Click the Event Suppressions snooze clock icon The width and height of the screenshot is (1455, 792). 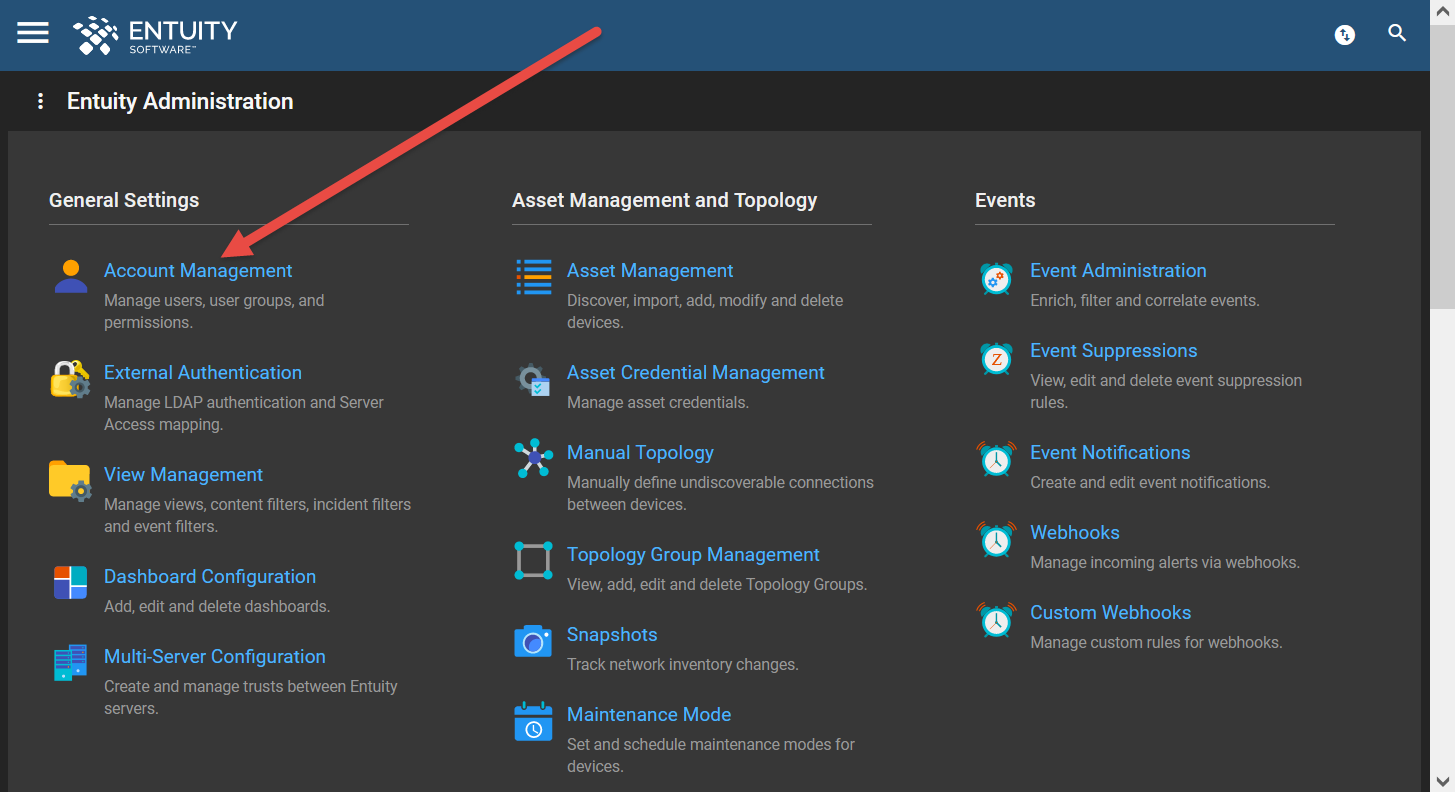[x=996, y=357]
